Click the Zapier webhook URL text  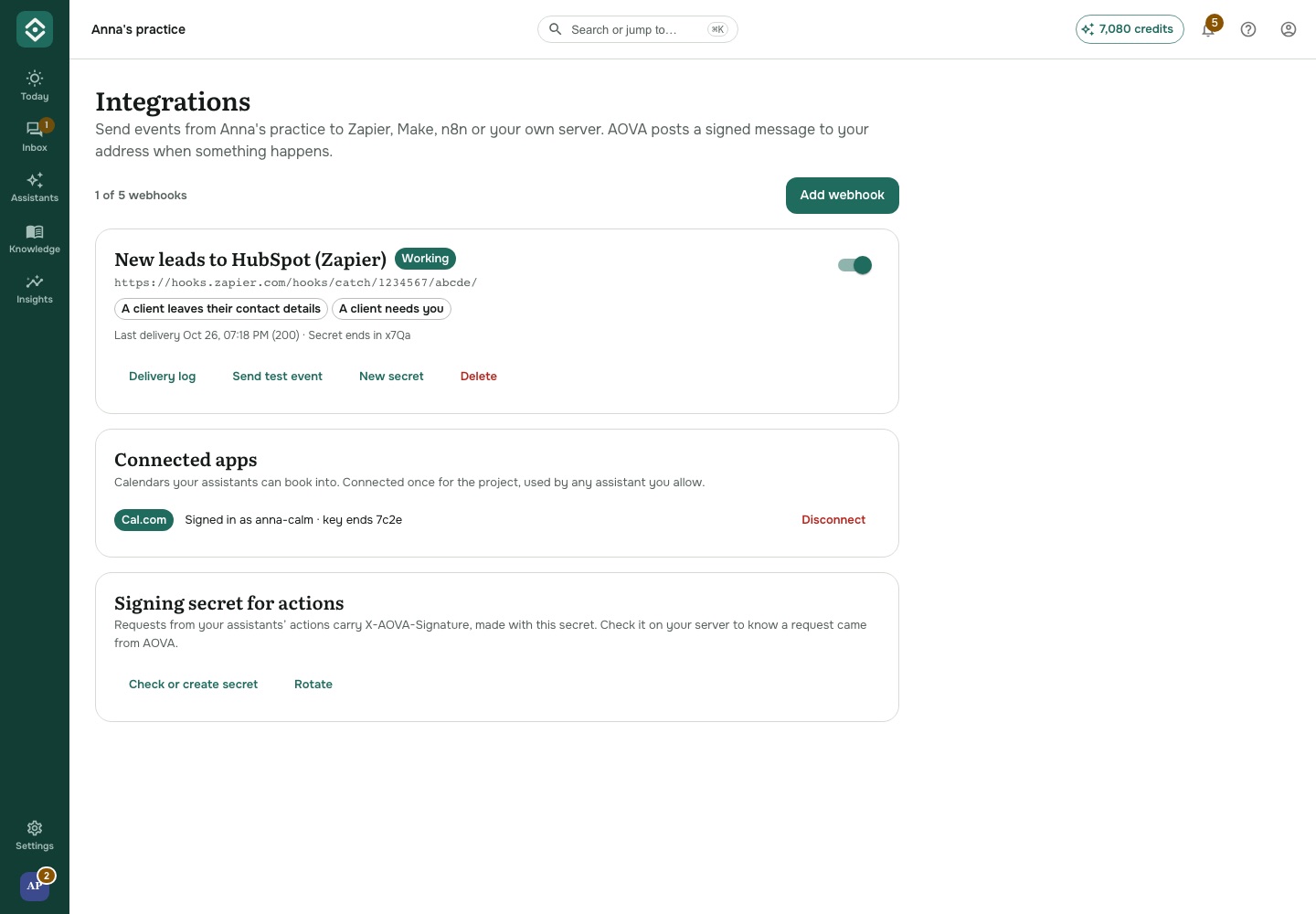point(296,282)
